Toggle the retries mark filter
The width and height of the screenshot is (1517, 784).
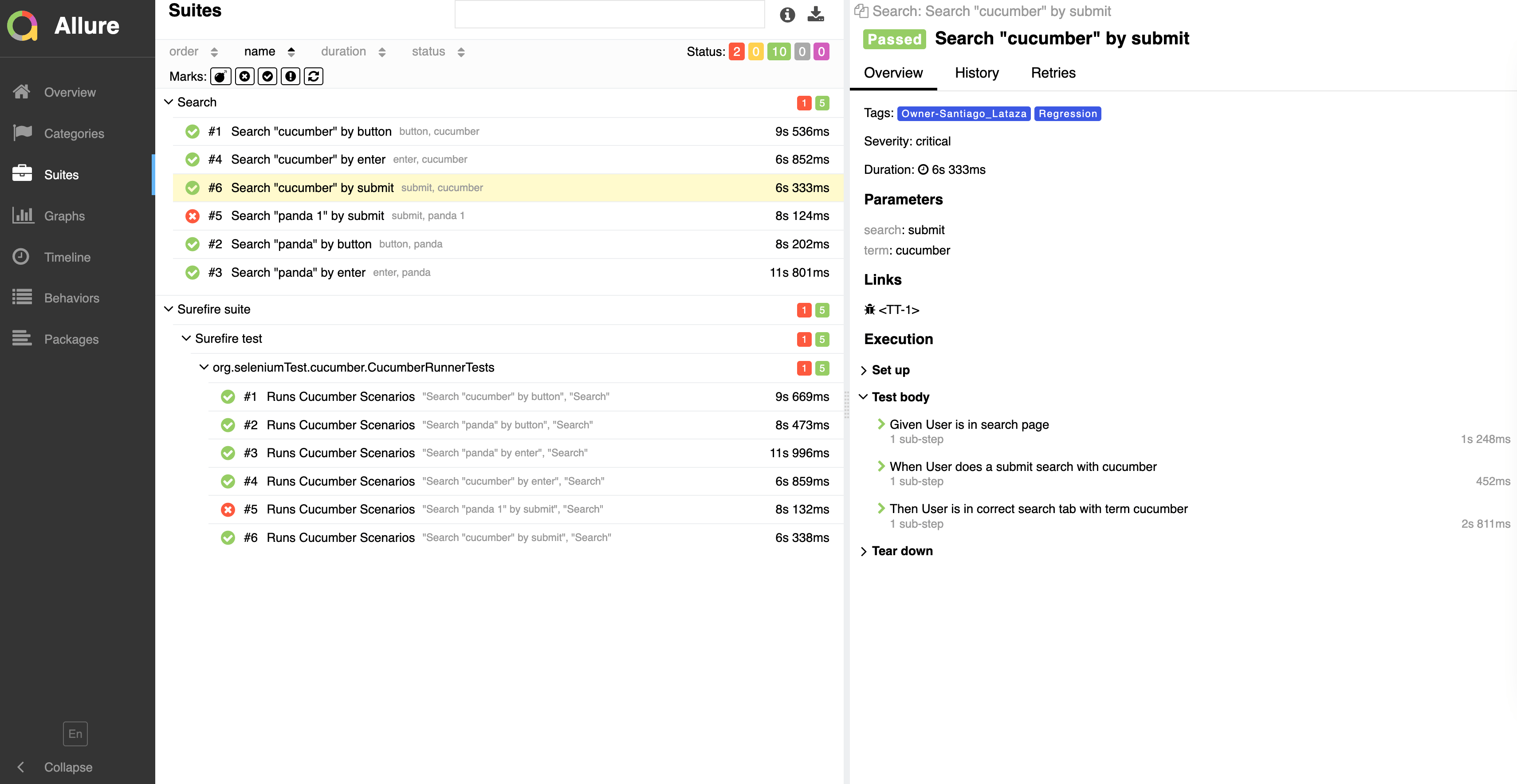click(313, 77)
